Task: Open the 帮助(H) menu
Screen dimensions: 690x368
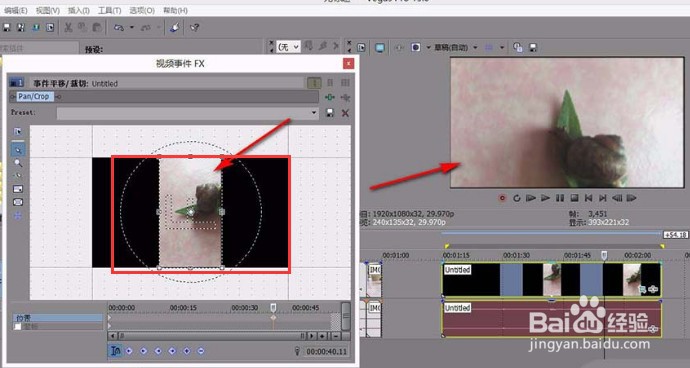Action: 175,10
